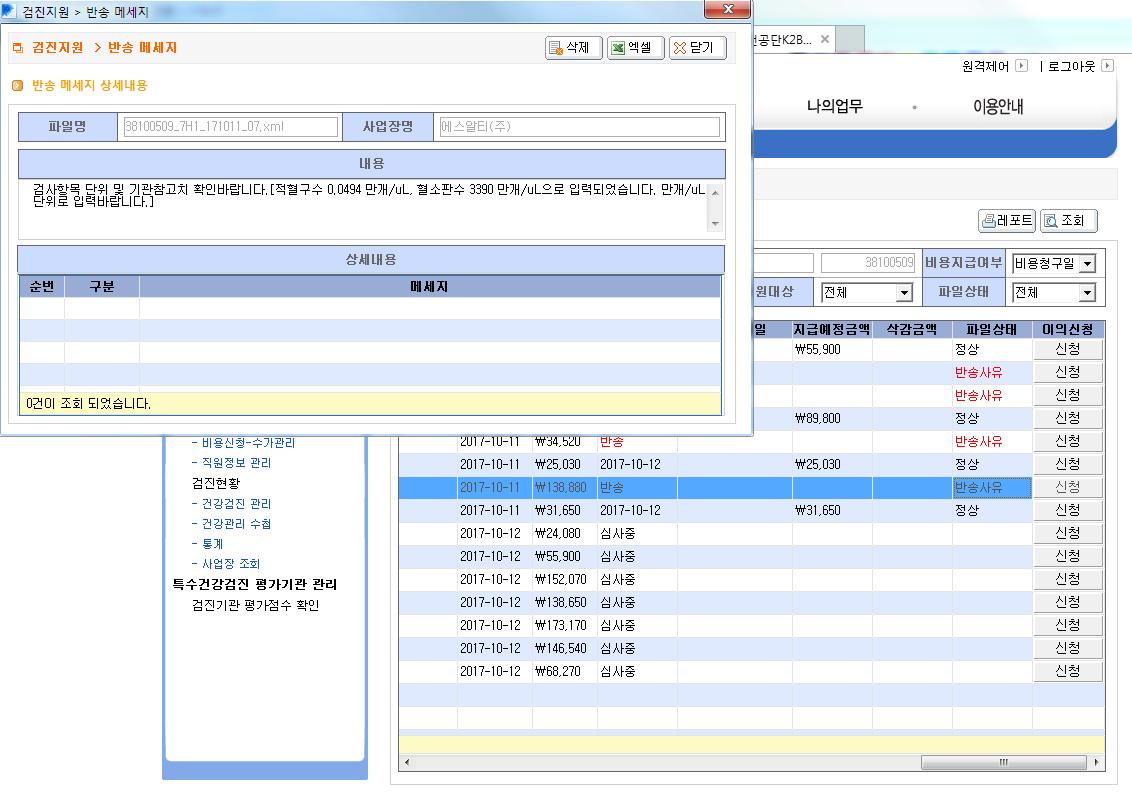Click the 파일명 input field
This screenshot has height=793, width=1132.
pos(230,127)
